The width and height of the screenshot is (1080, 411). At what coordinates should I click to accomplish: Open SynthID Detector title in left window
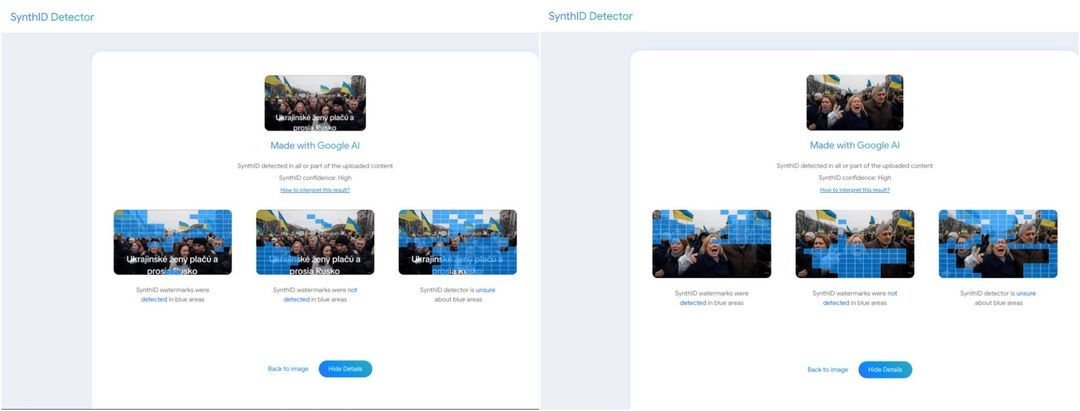52,17
